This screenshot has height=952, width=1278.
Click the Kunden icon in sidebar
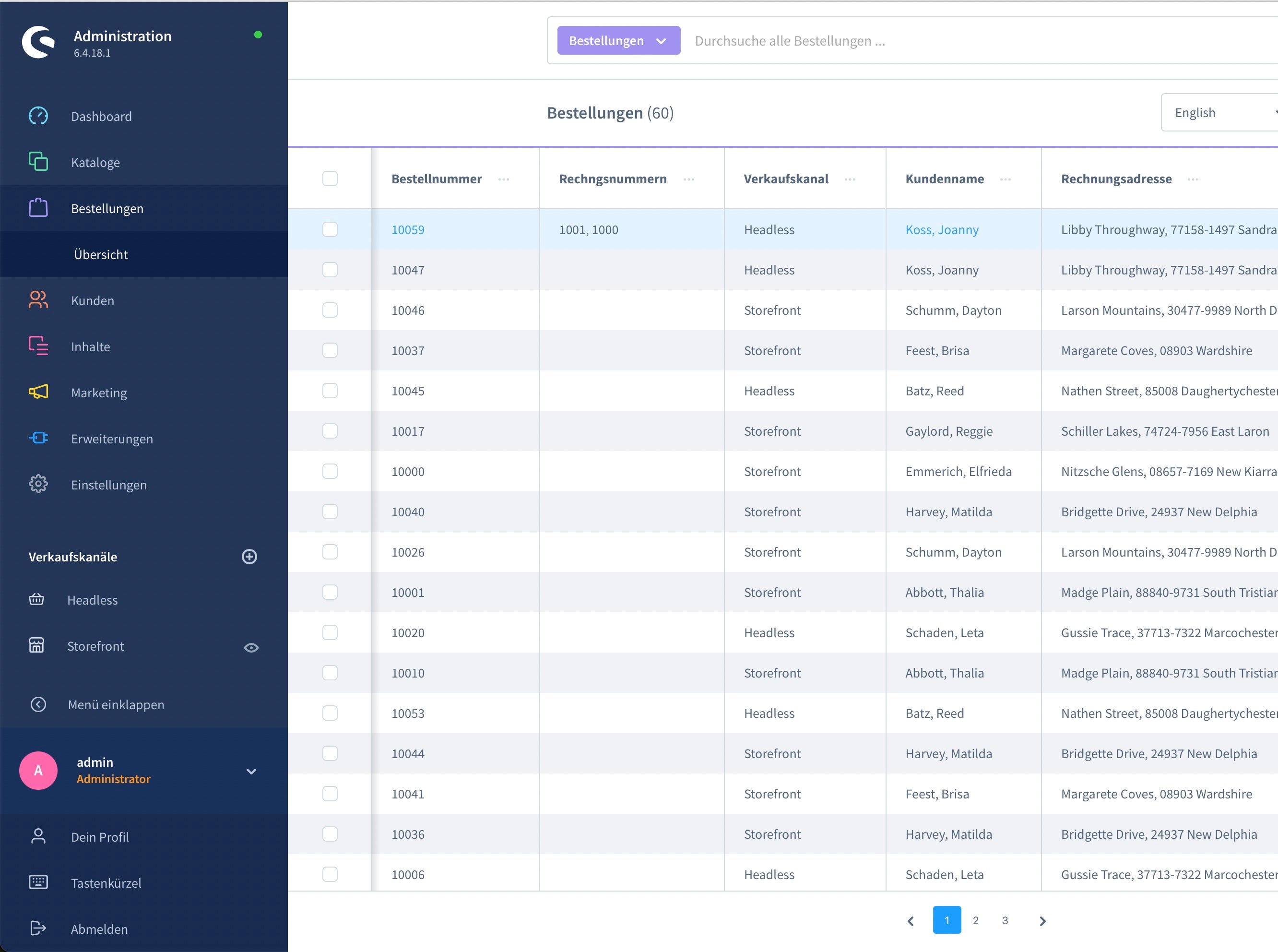[x=37, y=299]
